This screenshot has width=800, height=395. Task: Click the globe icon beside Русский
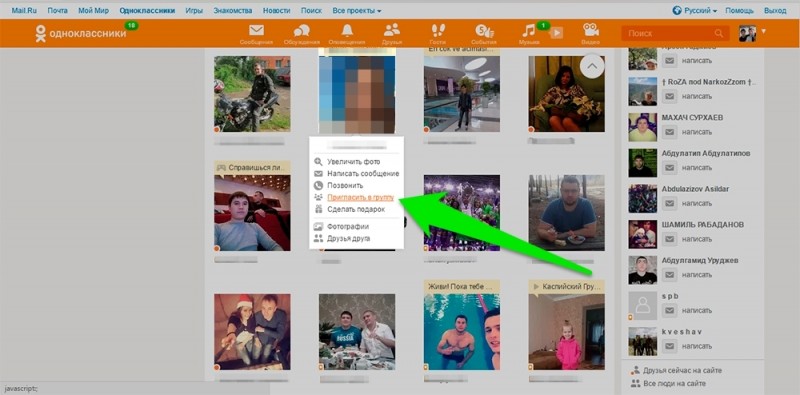(677, 10)
